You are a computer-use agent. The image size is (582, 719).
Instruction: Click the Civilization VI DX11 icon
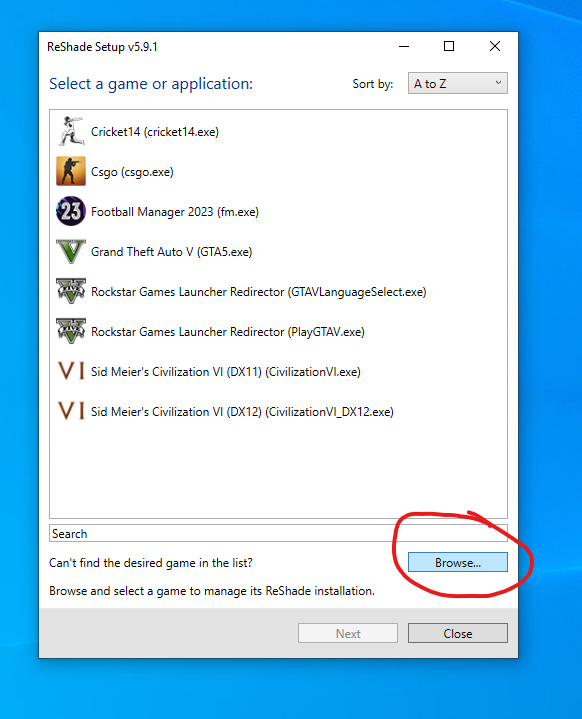pyautogui.click(x=71, y=371)
